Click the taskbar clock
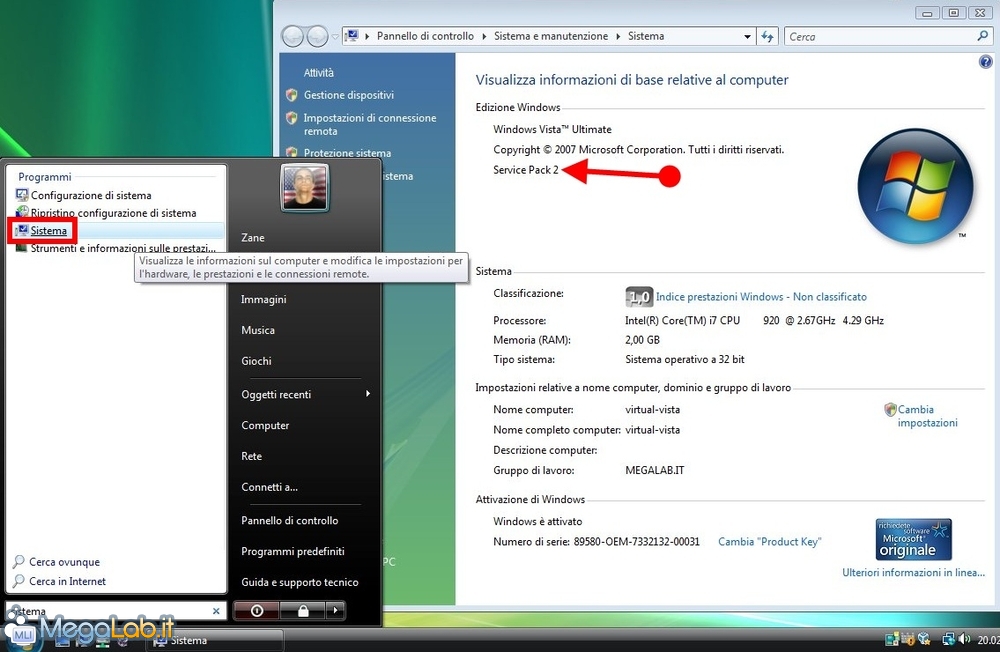 988,639
